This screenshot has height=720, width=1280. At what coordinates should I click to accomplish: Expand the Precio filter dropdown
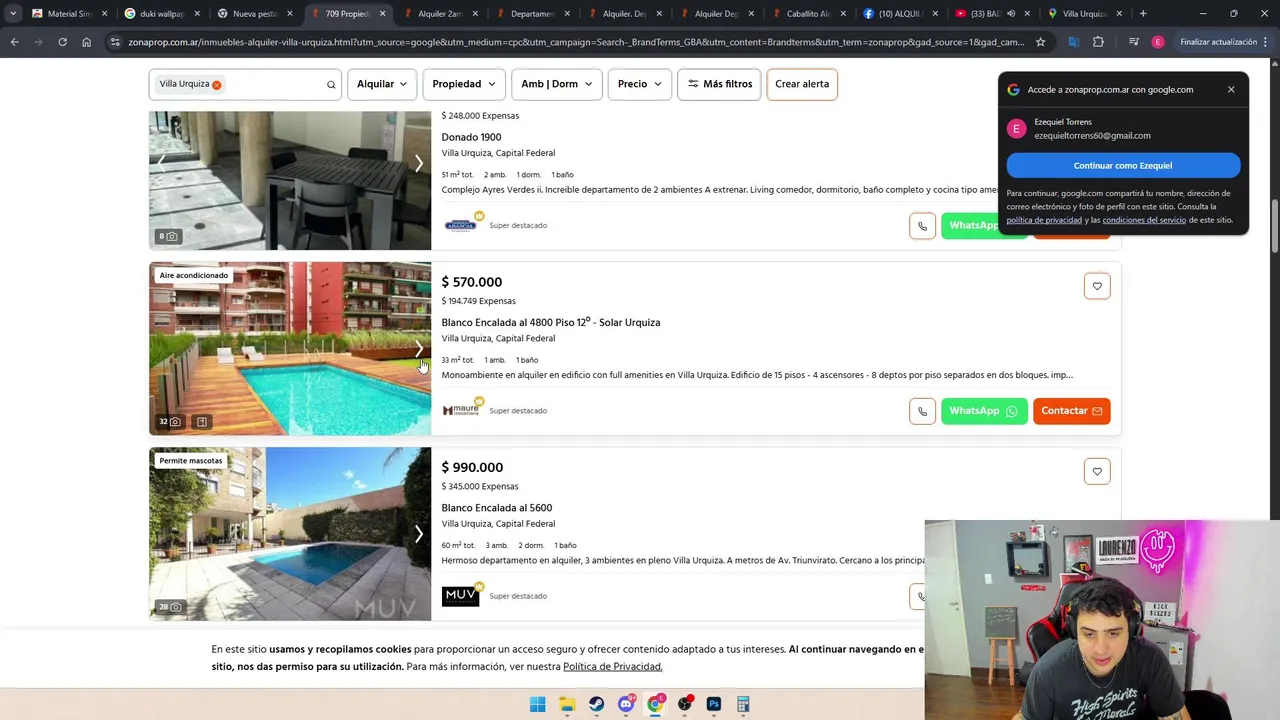[x=640, y=84]
